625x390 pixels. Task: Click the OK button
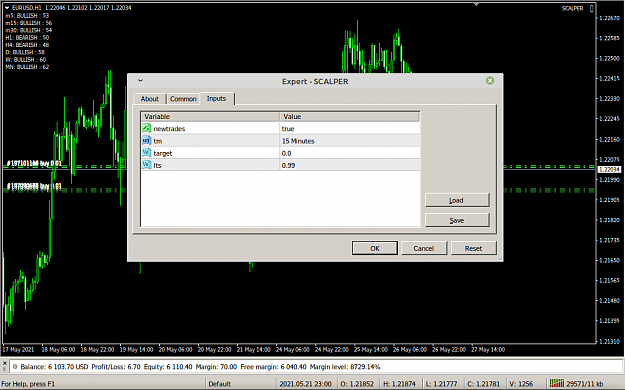375,248
